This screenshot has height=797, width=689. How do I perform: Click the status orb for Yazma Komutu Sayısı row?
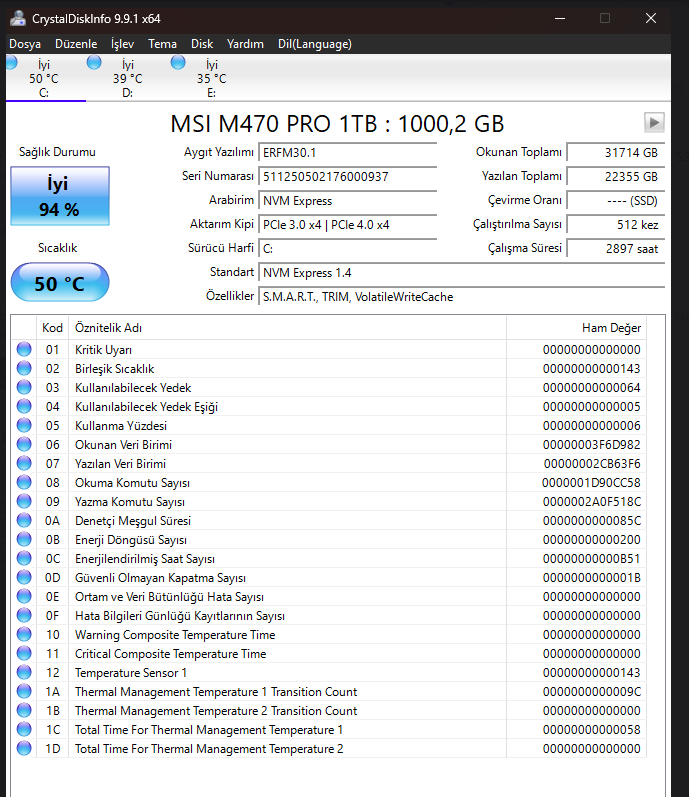click(x=24, y=501)
